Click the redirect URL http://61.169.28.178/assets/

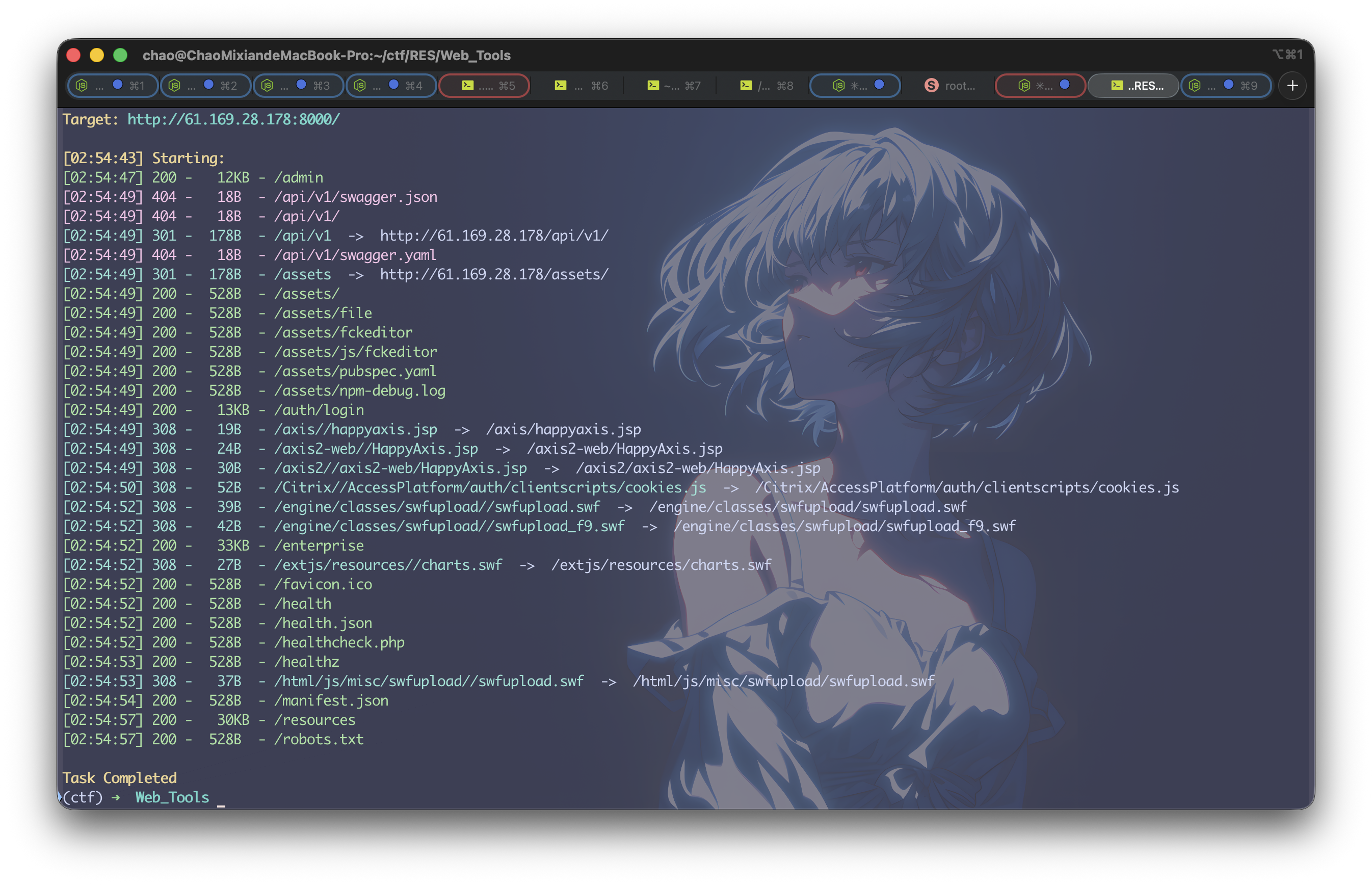pos(493,274)
